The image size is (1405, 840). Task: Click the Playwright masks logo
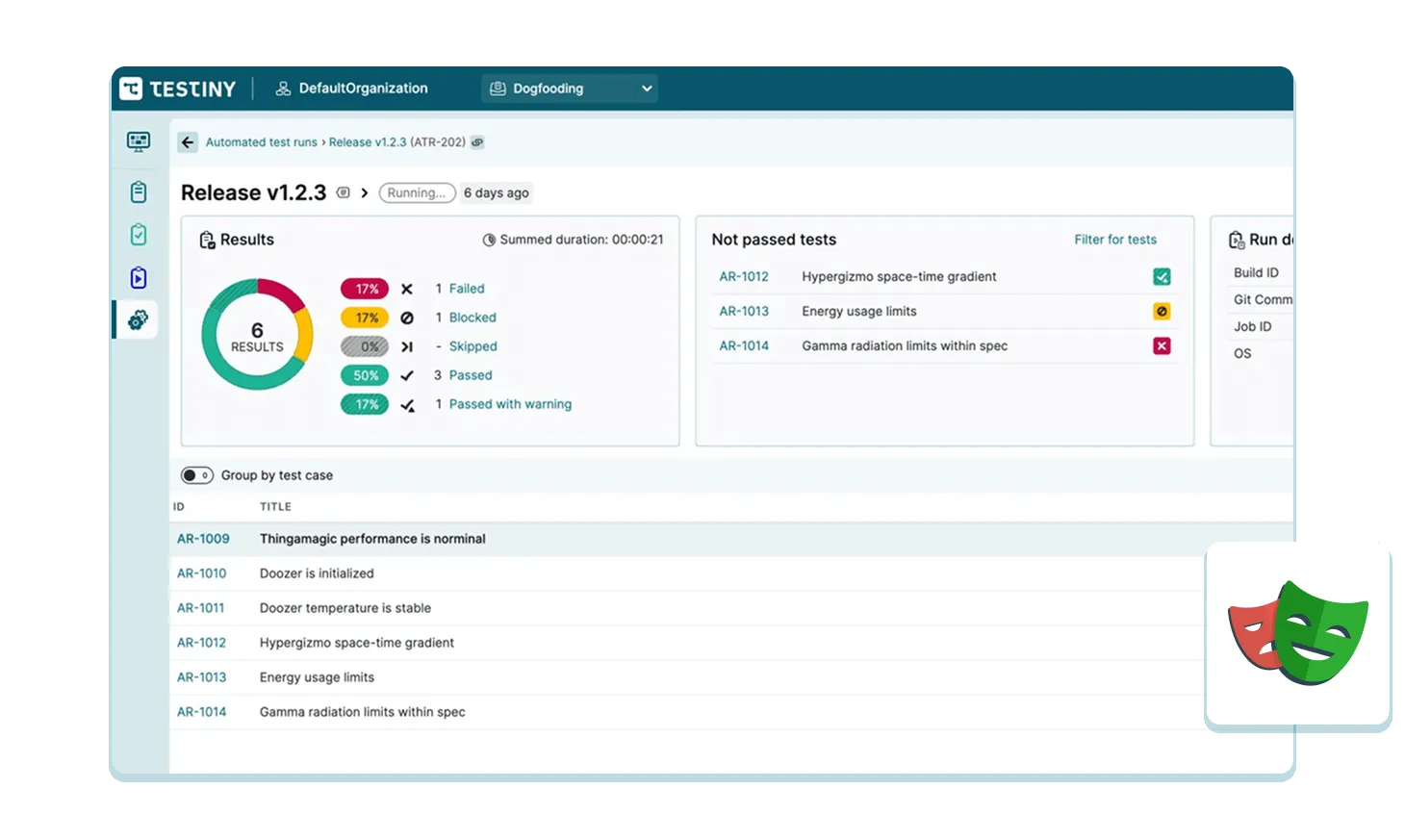coord(1298,632)
